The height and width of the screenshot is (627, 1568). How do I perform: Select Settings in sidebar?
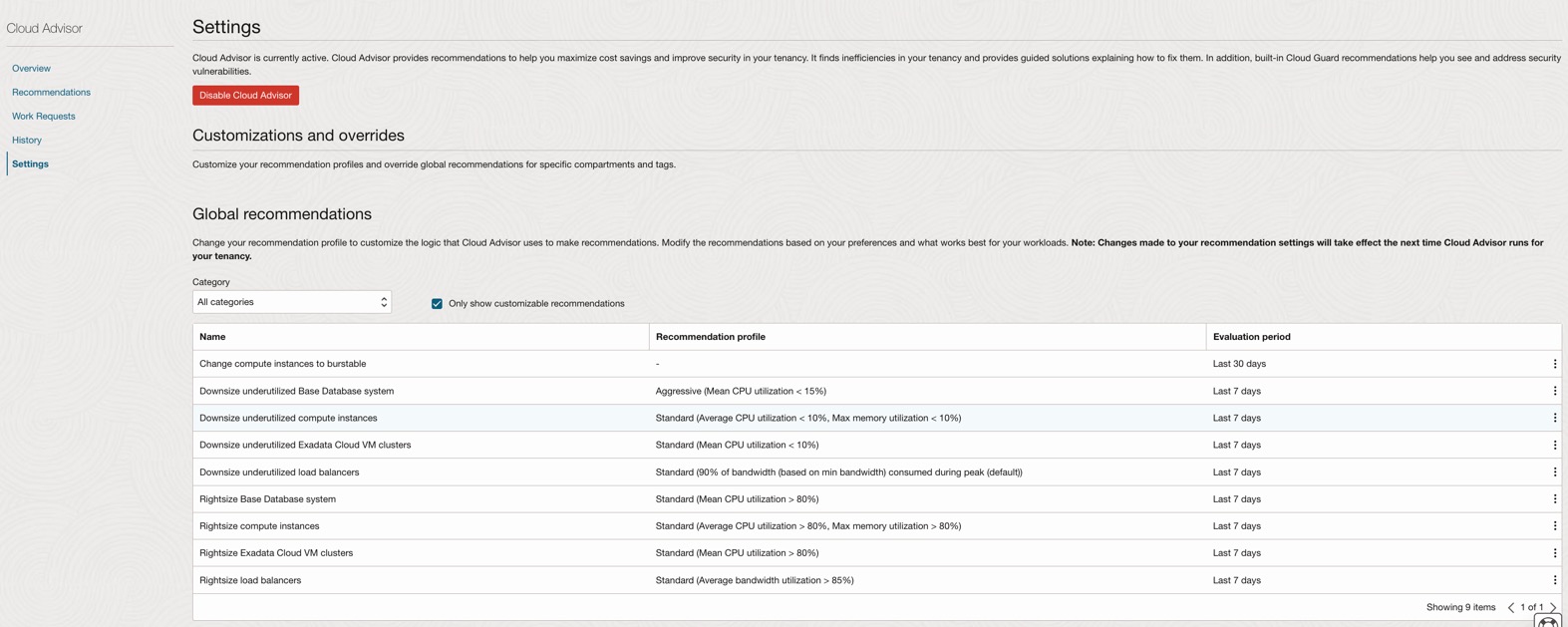pyautogui.click(x=30, y=163)
